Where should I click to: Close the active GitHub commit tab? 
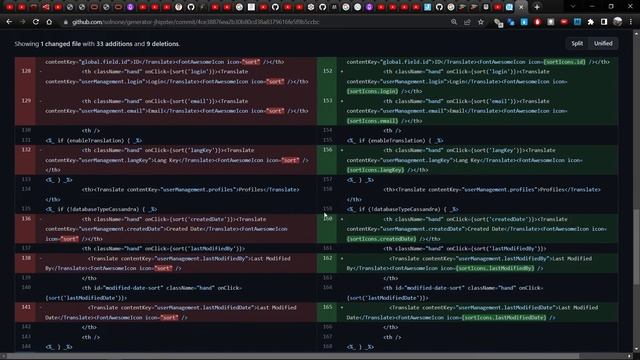[x=521, y=7]
